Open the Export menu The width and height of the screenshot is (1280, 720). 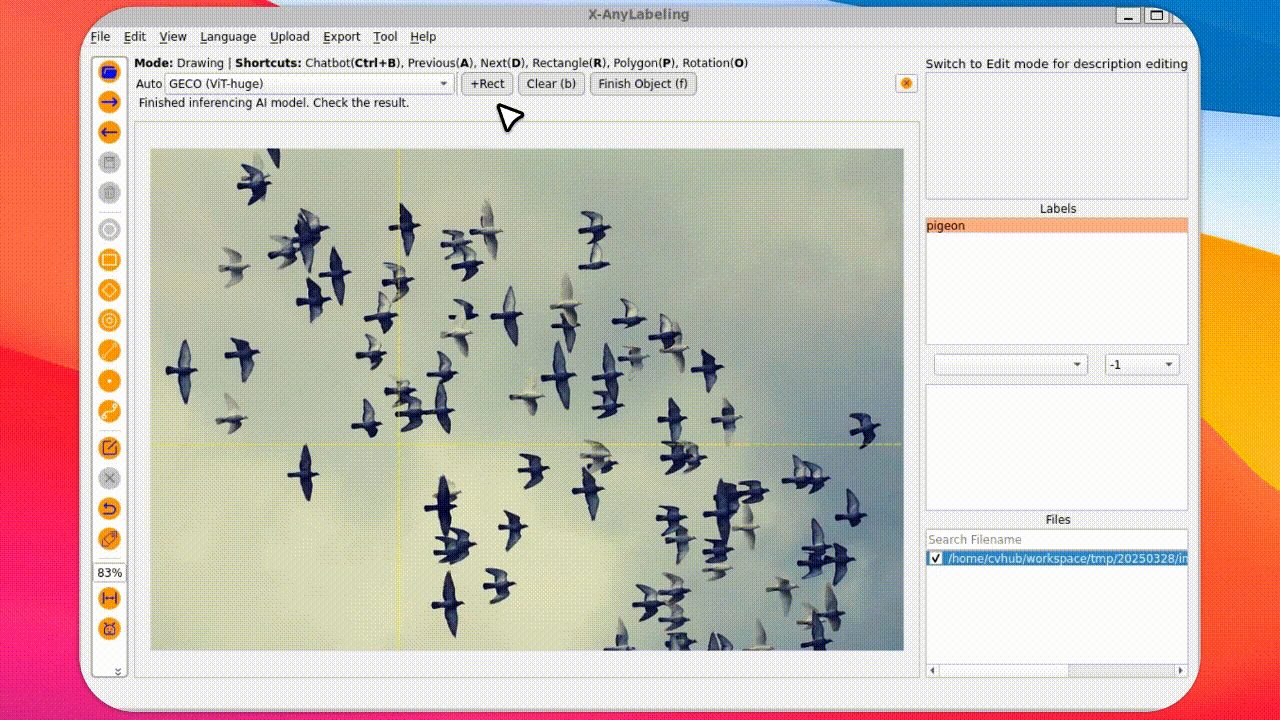[341, 37]
